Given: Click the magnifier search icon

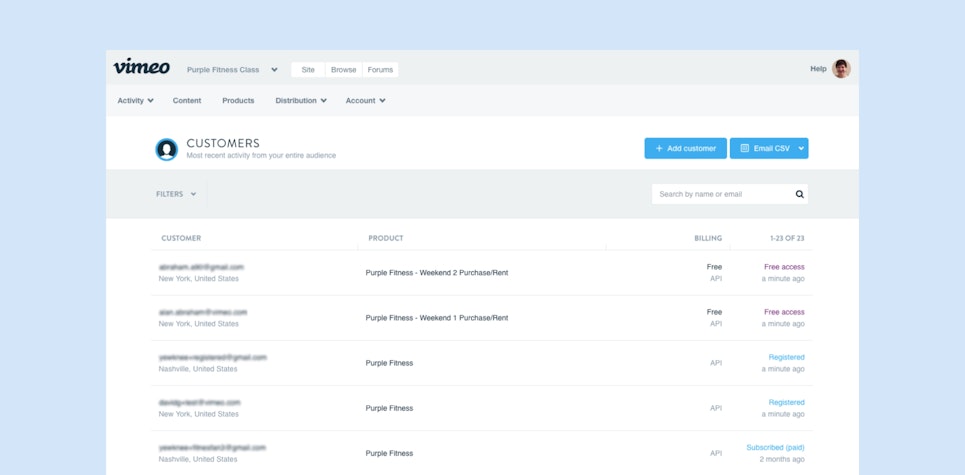Looking at the screenshot, I should pos(799,195).
